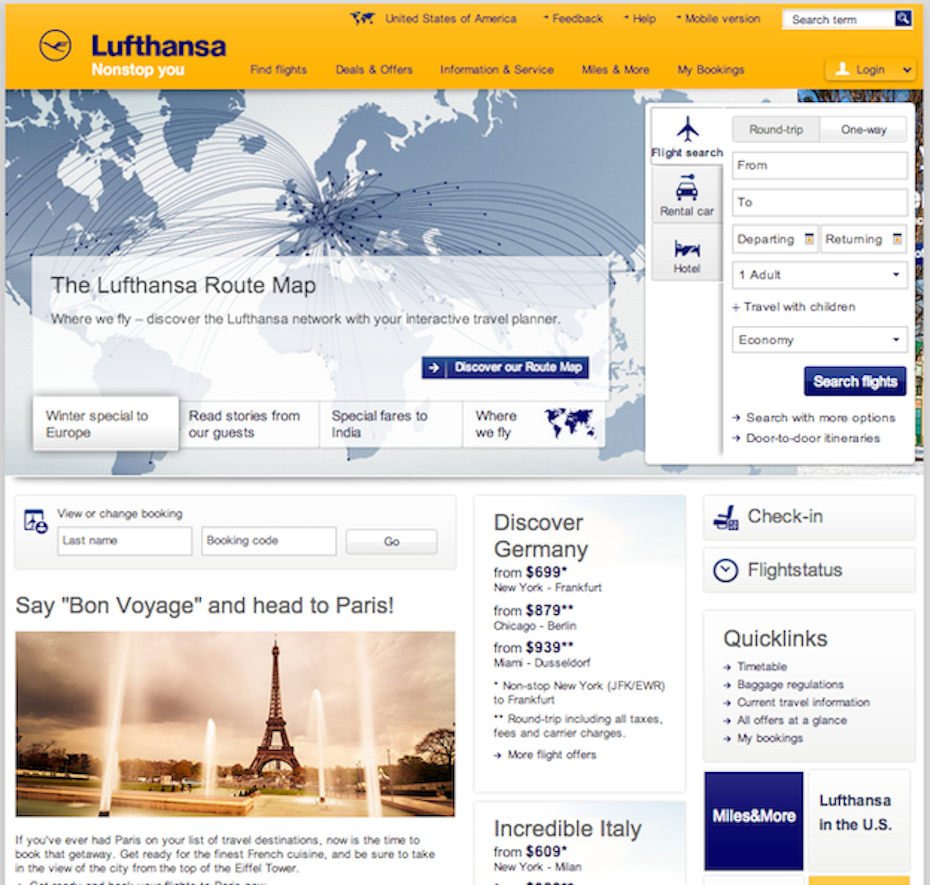Open the Departing calendar icon
The image size is (930, 885).
pyautogui.click(x=804, y=240)
